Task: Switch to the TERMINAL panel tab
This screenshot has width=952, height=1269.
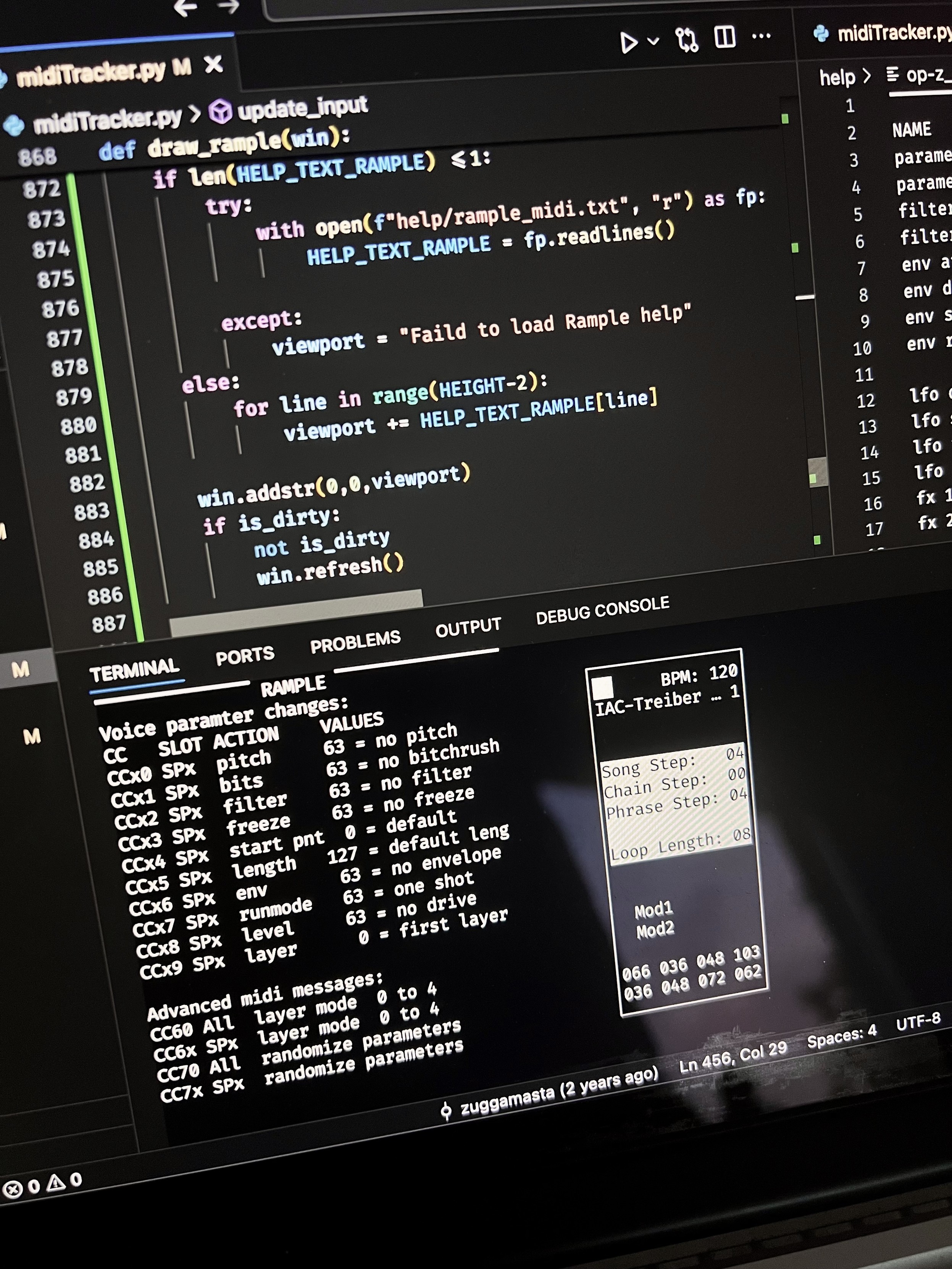Action: (x=134, y=669)
